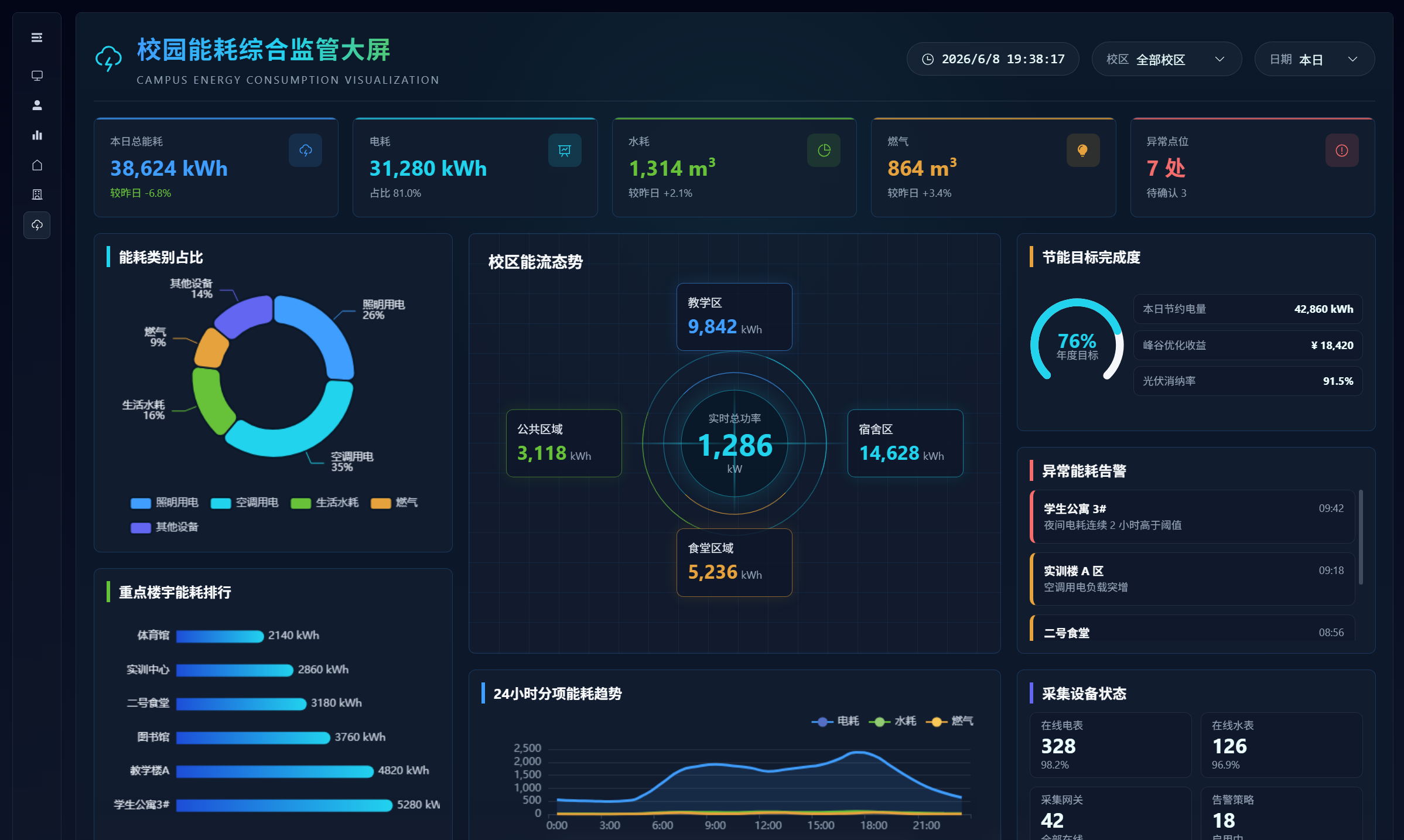The width and height of the screenshot is (1404, 840).
Task: Toggle 生活水耗 legend in the pie chart
Action: coord(324,503)
